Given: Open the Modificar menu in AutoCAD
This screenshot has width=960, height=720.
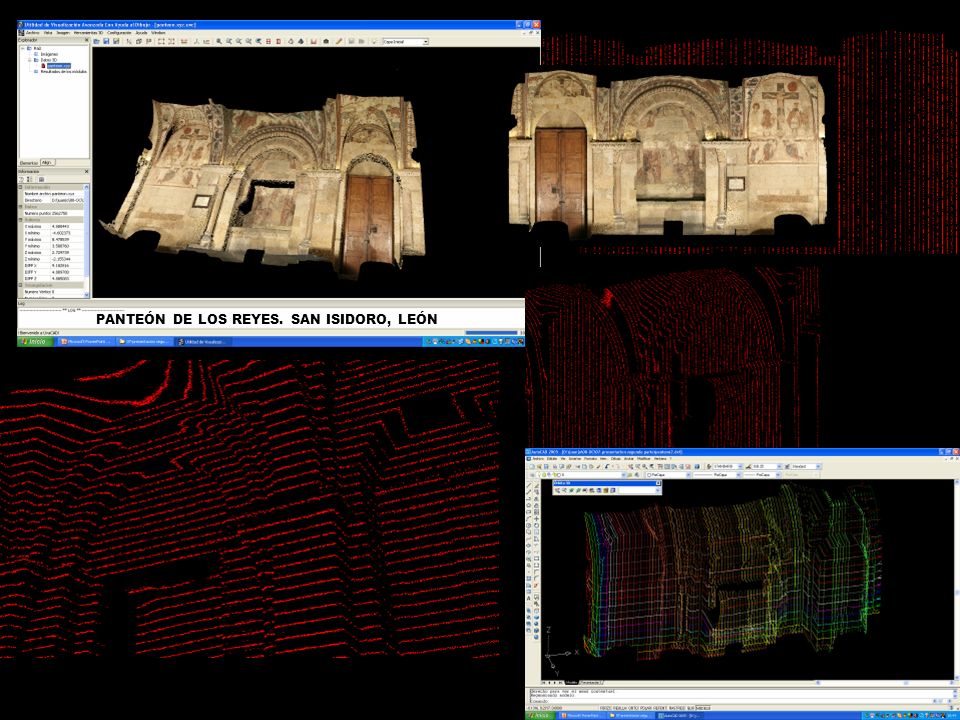Looking at the screenshot, I should pyautogui.click(x=643, y=459).
